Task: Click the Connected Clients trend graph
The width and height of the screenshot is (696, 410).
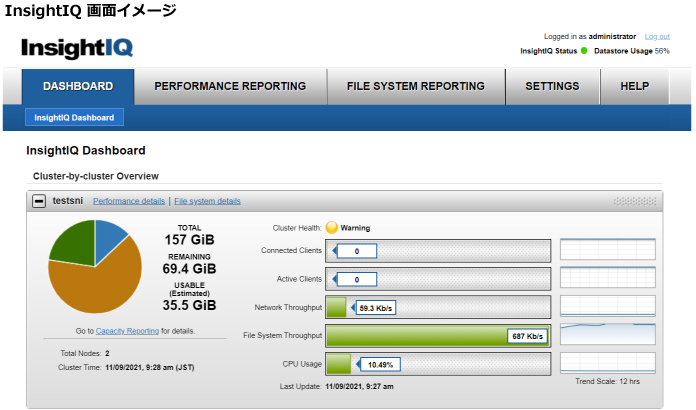Action: pos(607,250)
